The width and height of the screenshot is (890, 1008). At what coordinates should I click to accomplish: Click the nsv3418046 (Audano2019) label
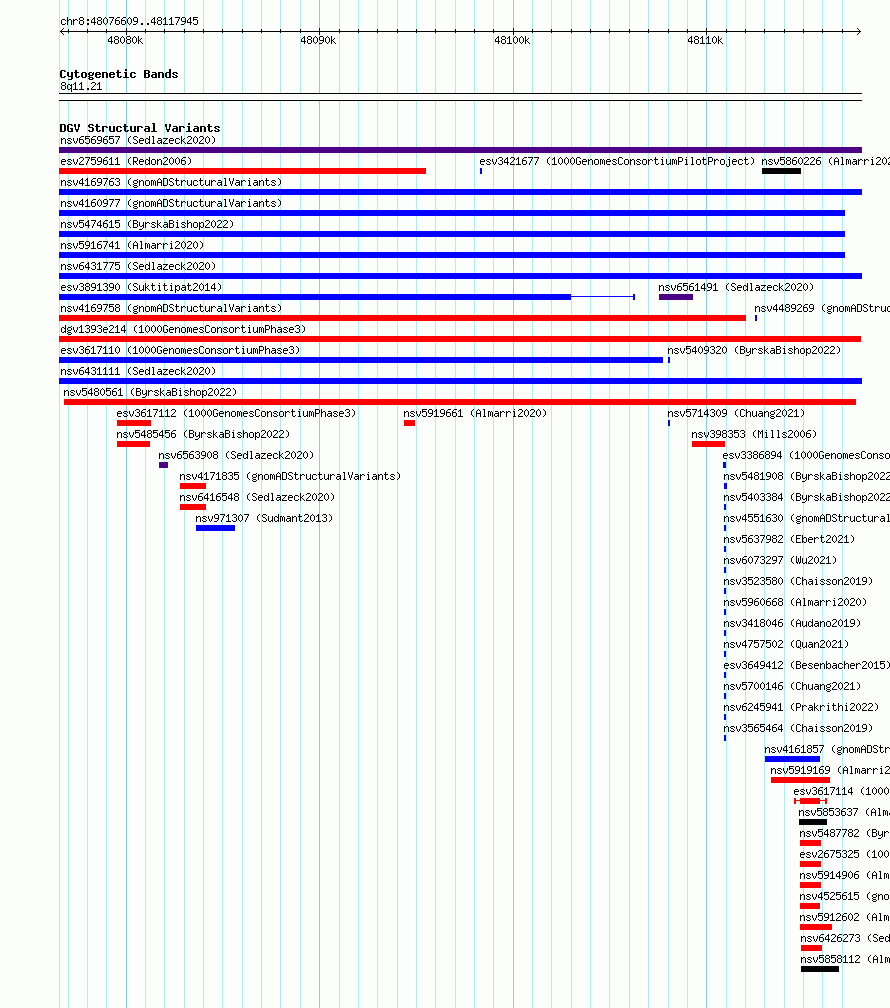pyautogui.click(x=792, y=624)
